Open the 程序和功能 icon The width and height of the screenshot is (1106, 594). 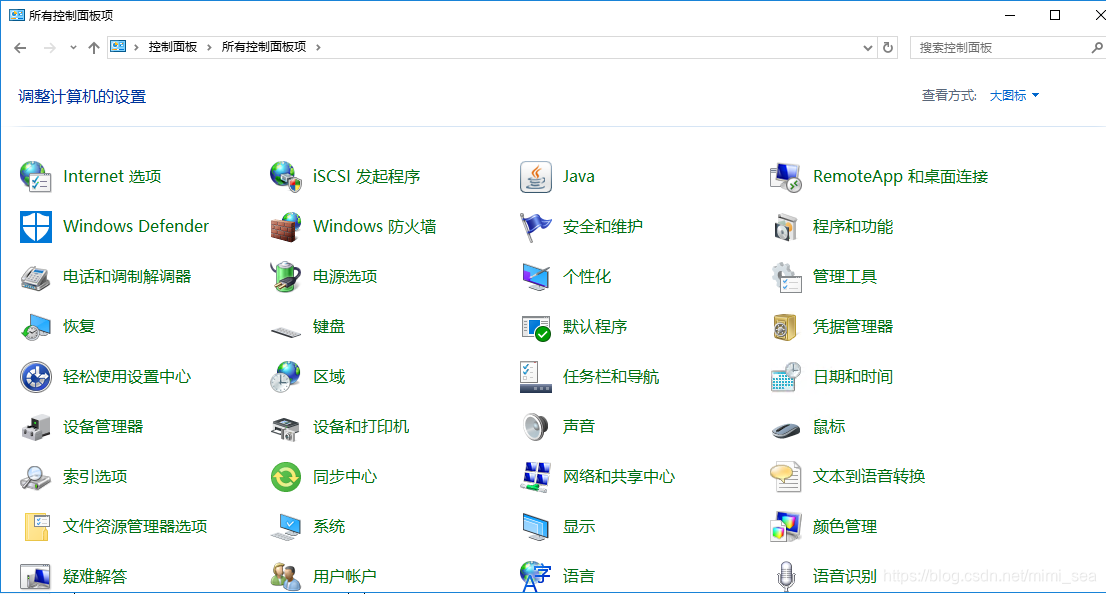(x=786, y=226)
